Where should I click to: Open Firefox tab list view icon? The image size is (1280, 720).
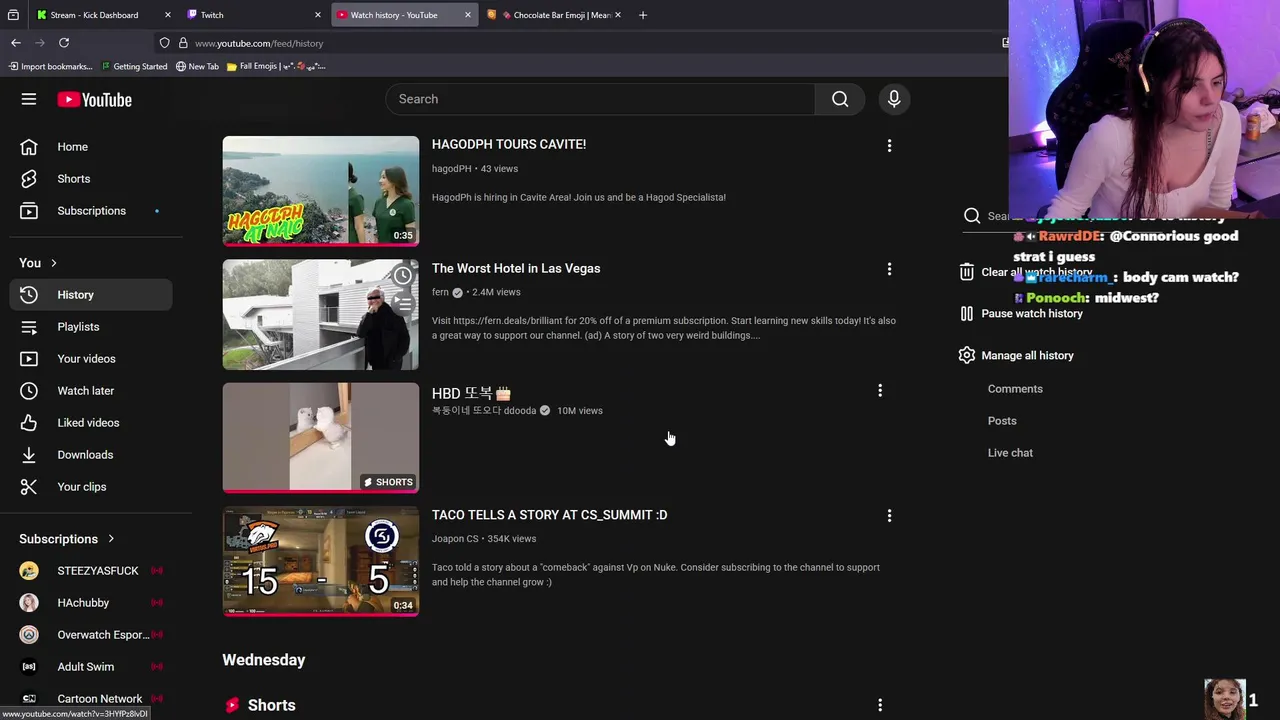13,15
